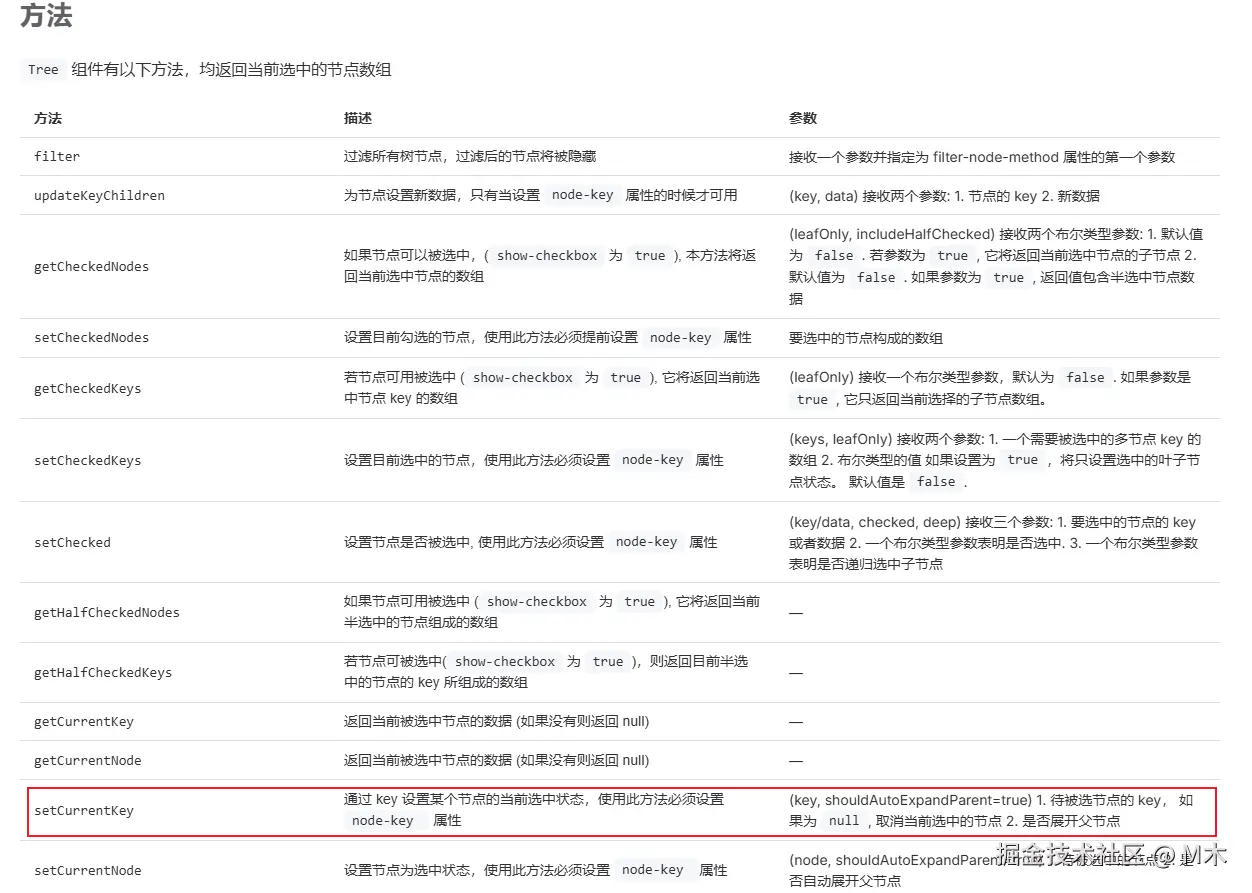Select the getCheckedKeys method name
Screen dimensions: 1252x893
87,389
